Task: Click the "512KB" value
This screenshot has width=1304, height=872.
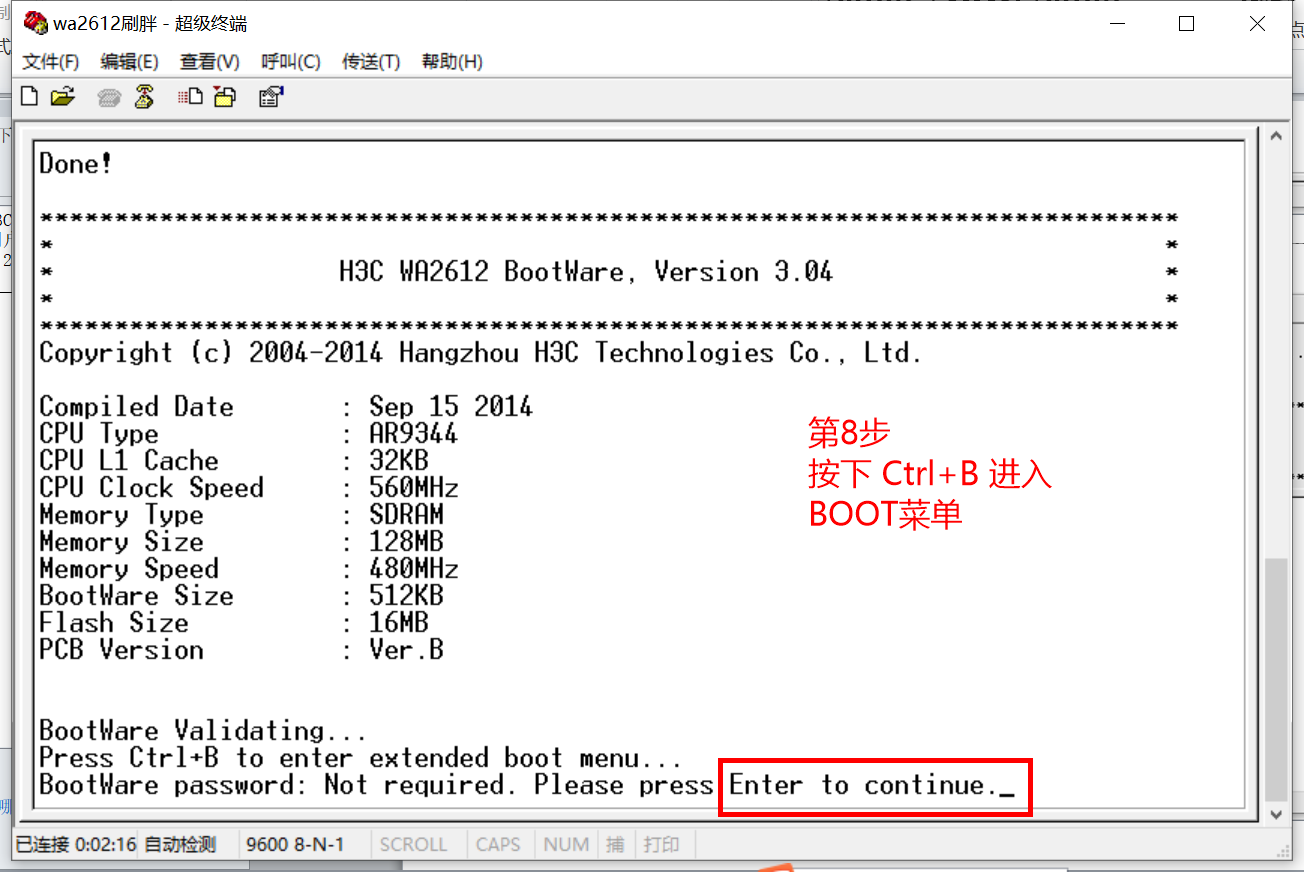Action: (406, 596)
